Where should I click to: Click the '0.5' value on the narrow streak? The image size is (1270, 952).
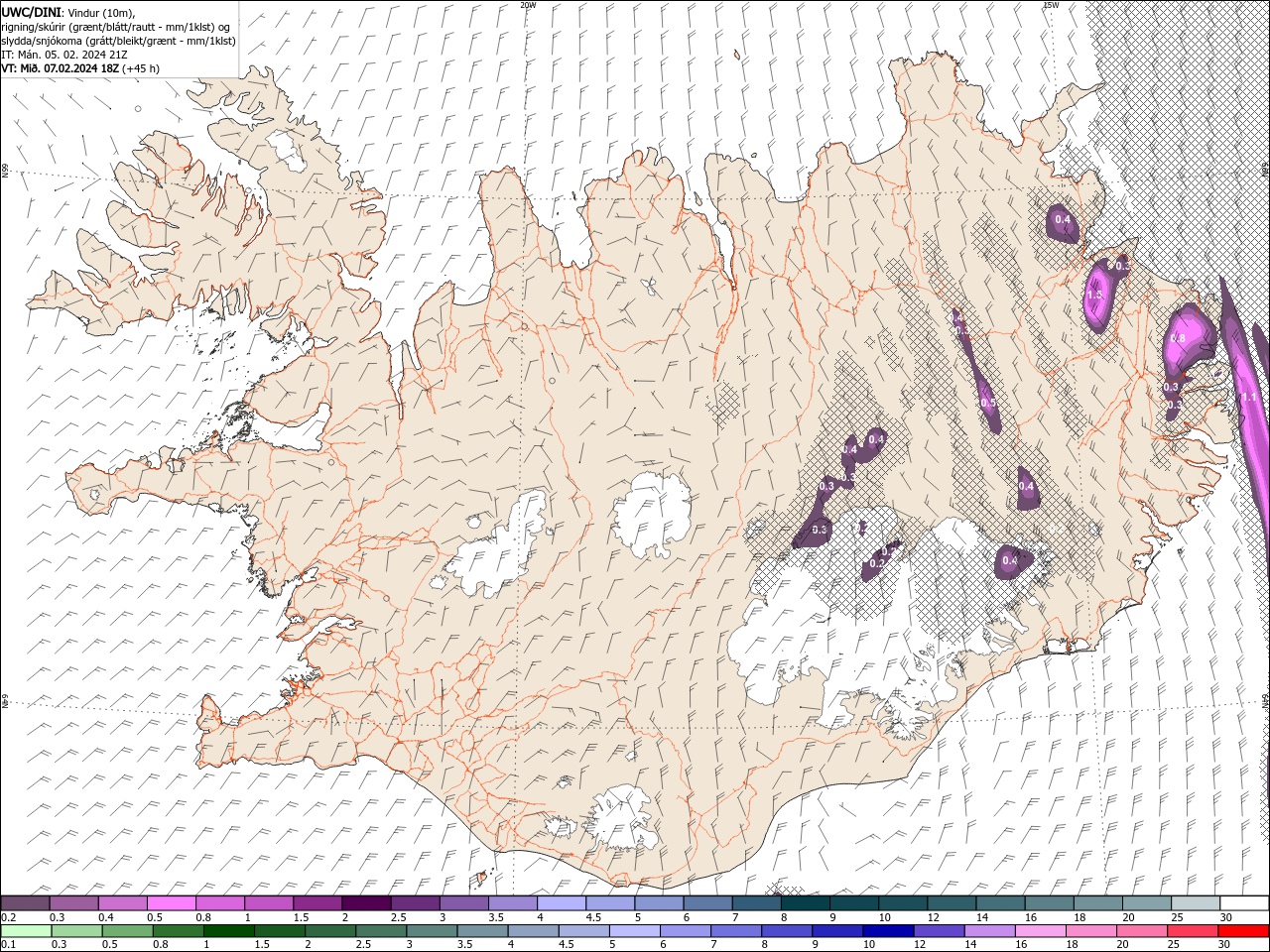click(x=987, y=403)
